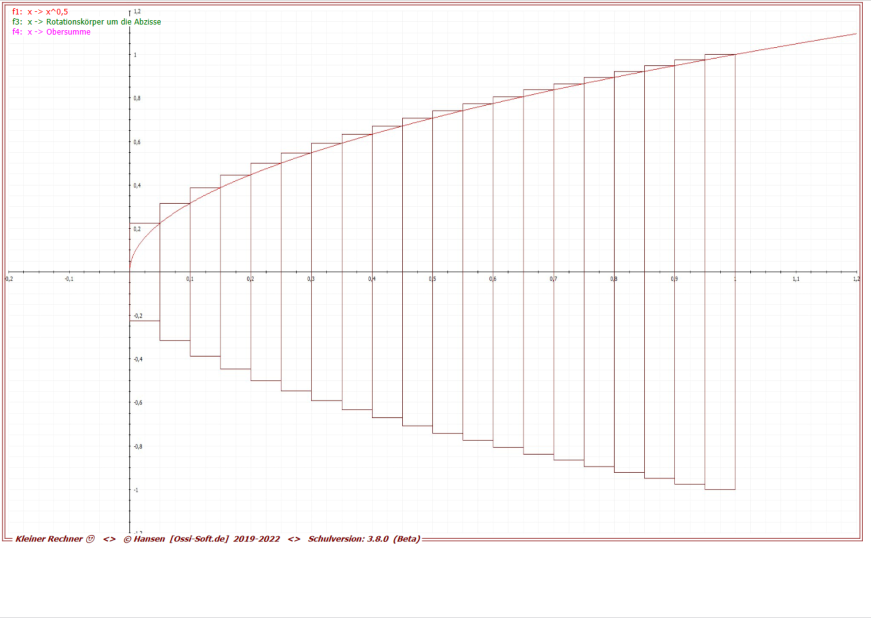
Task: Click the Kleiner Rechner title in footer
Action: pyautogui.click(x=48, y=539)
